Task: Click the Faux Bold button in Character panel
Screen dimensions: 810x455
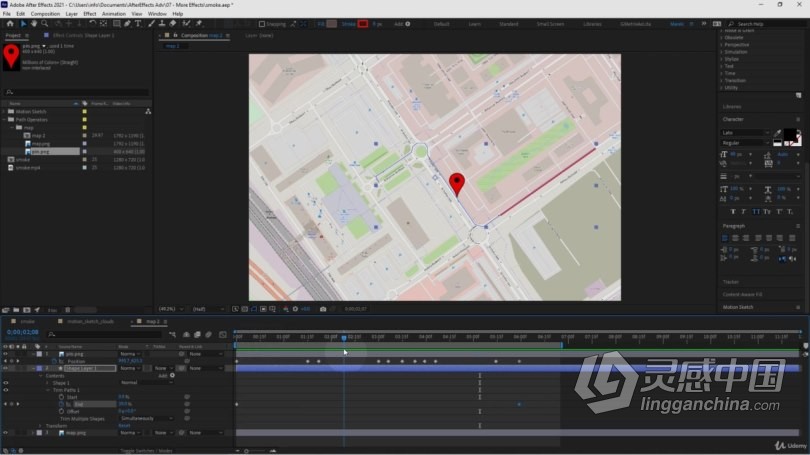Action: coord(733,212)
